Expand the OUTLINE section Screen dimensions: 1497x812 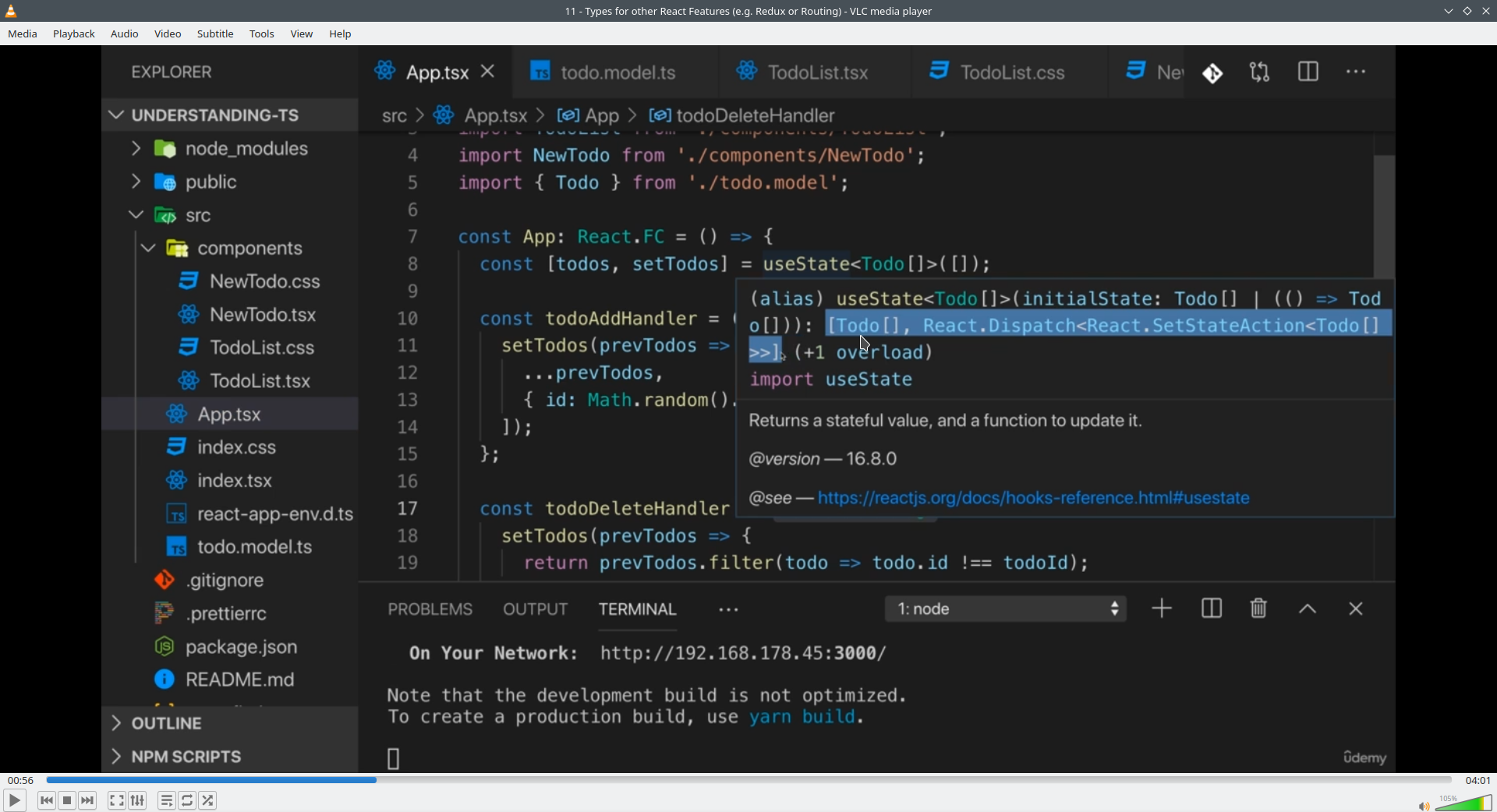[x=230, y=724]
